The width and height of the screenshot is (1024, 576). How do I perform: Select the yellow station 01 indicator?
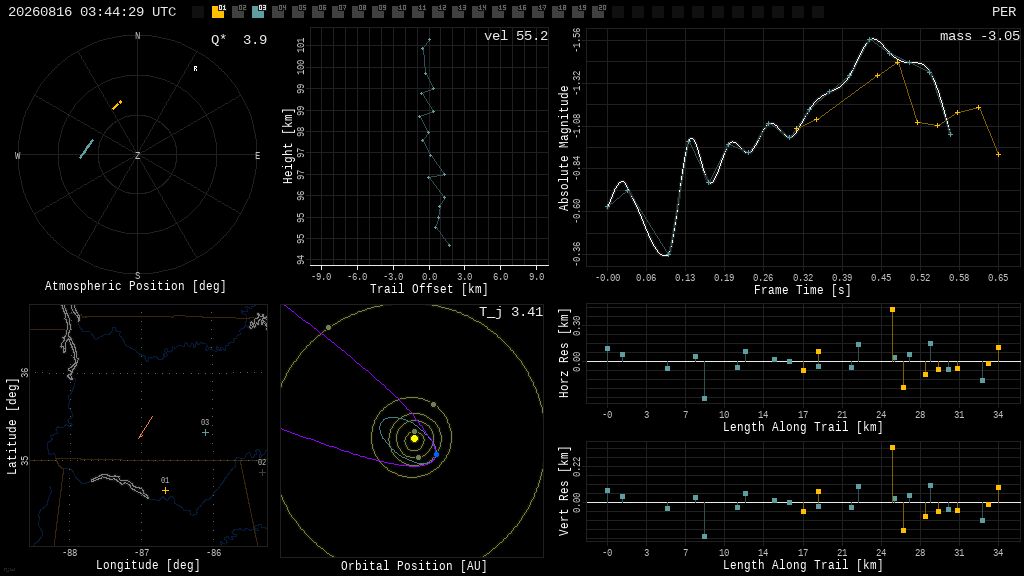pyautogui.click(x=218, y=12)
